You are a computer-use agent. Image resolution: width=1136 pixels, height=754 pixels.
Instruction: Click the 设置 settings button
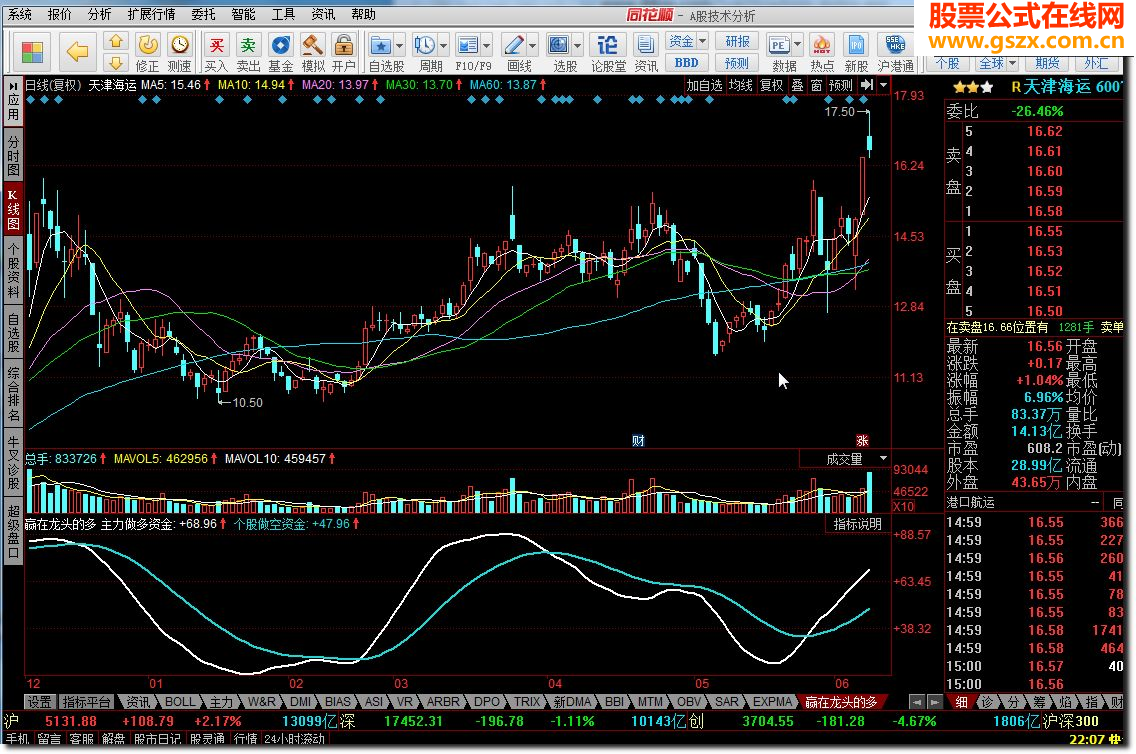tap(39, 702)
